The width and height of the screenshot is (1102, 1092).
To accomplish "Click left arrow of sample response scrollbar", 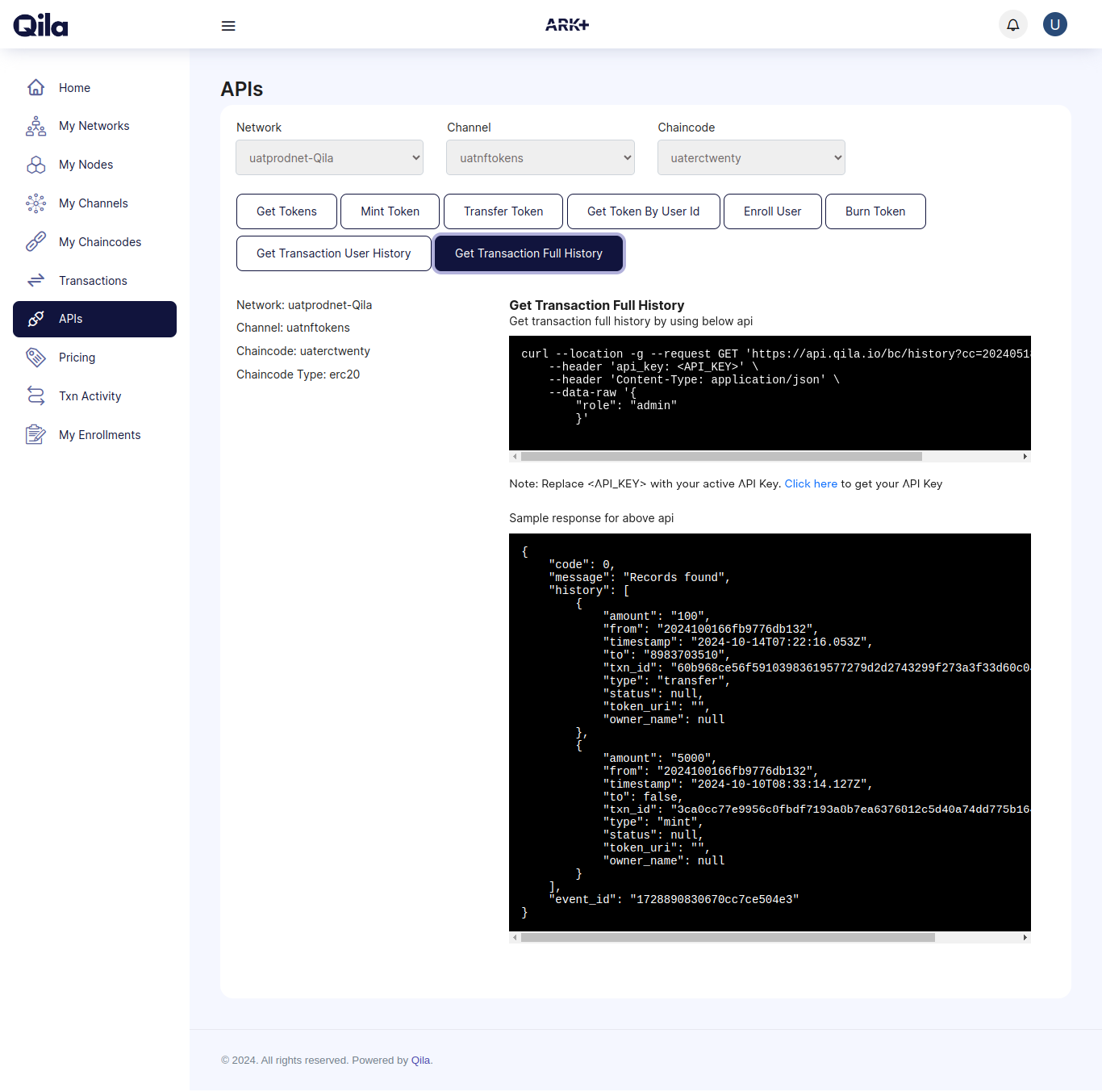I will [515, 938].
